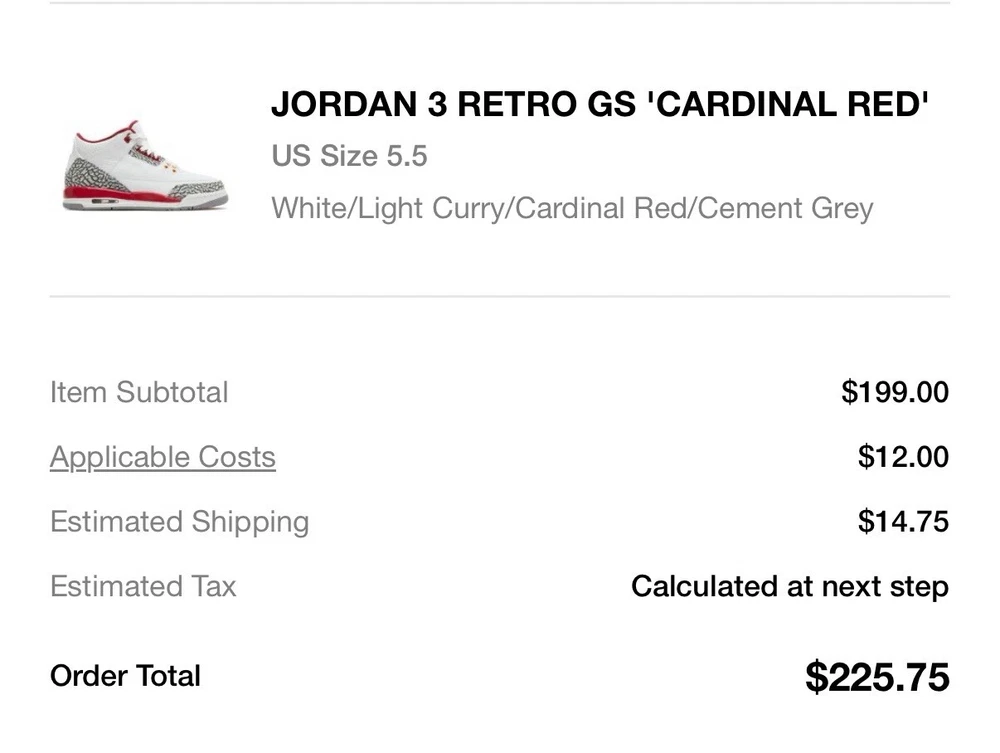Click the Item Subtotal label
Viewport: 1000px width, 753px height.
pyautogui.click(x=139, y=392)
